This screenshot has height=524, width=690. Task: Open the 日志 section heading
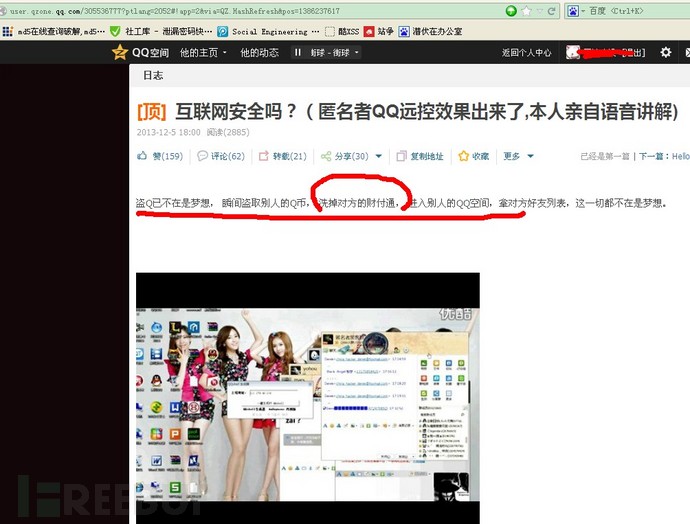[153, 75]
